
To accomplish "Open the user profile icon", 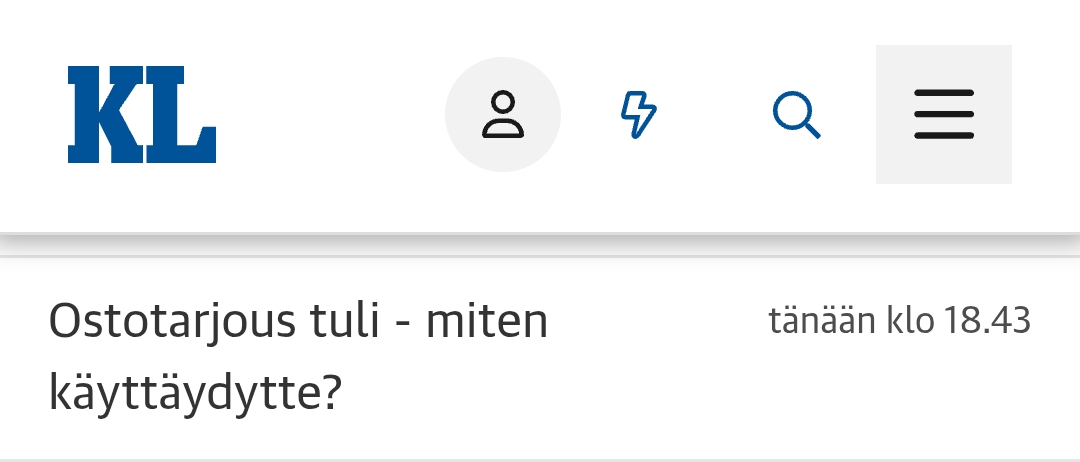I will pyautogui.click(x=503, y=114).
